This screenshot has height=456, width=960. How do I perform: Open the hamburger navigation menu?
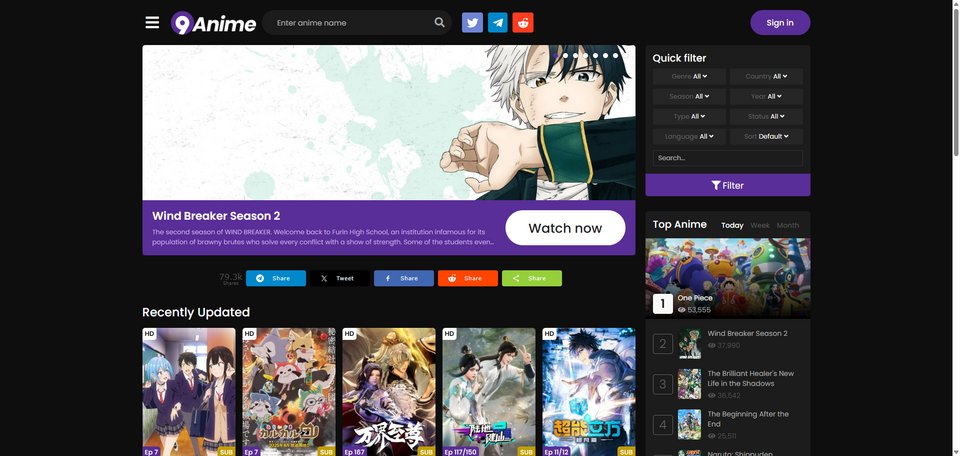click(x=152, y=23)
